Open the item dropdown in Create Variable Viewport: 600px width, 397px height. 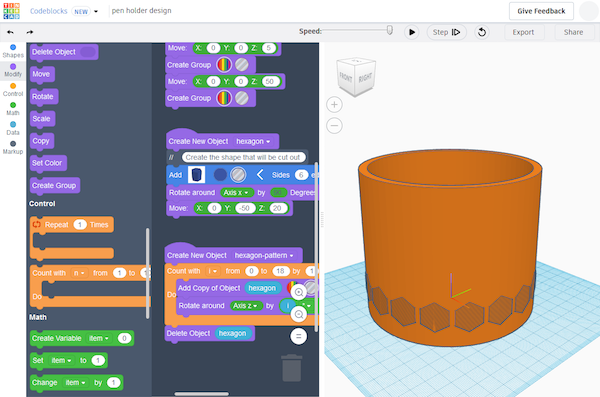click(x=99, y=338)
